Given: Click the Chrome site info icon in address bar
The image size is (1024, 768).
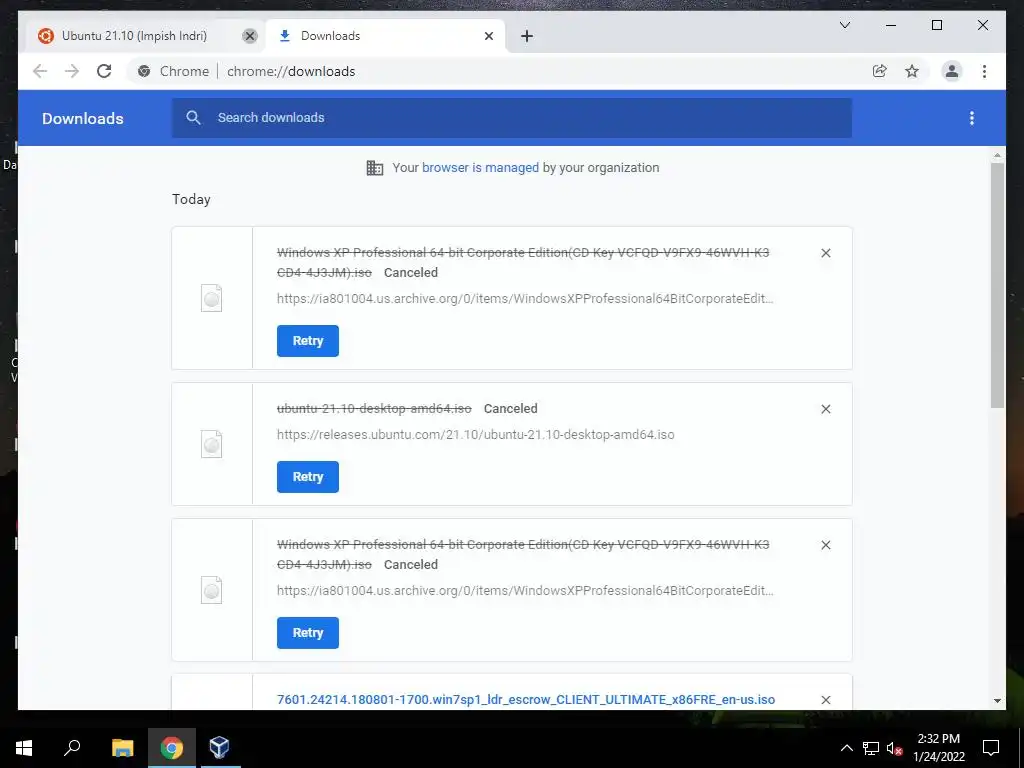Looking at the screenshot, I should pos(144,71).
